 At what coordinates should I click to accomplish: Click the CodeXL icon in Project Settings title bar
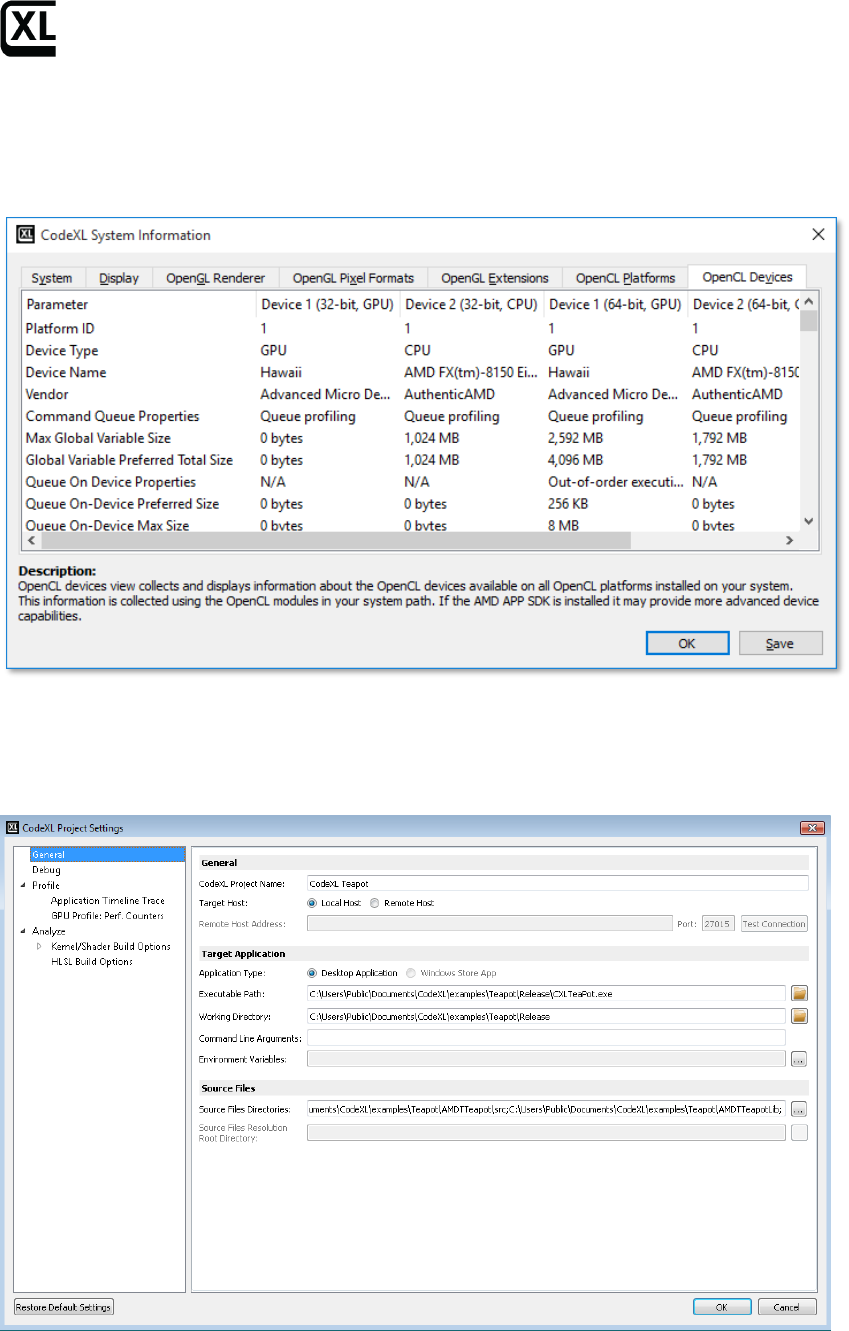13,828
